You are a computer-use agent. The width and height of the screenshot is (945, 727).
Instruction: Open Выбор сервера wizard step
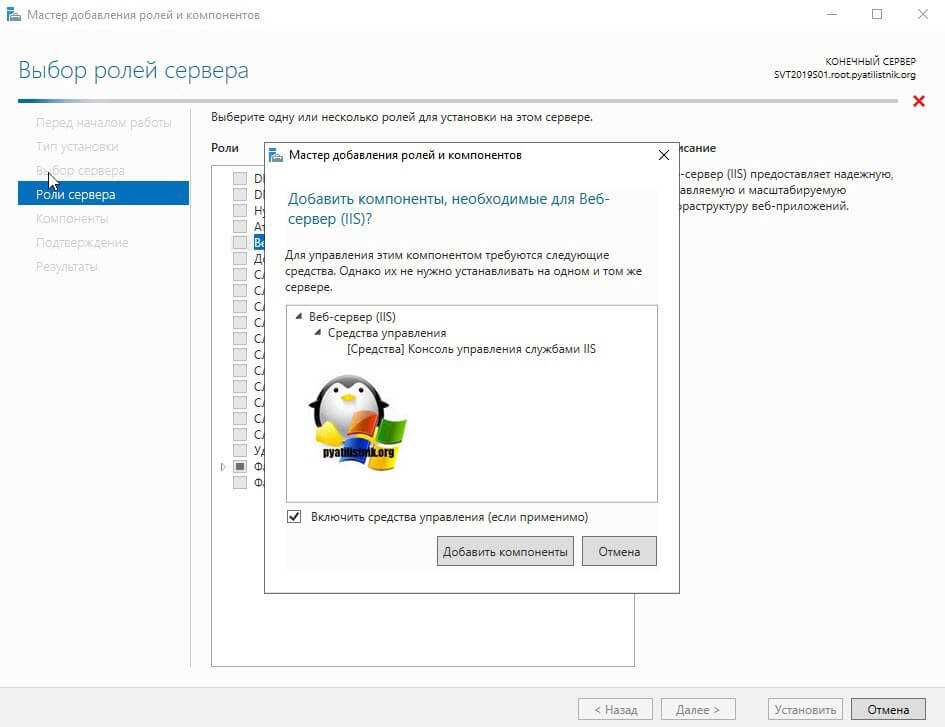[x=80, y=171]
